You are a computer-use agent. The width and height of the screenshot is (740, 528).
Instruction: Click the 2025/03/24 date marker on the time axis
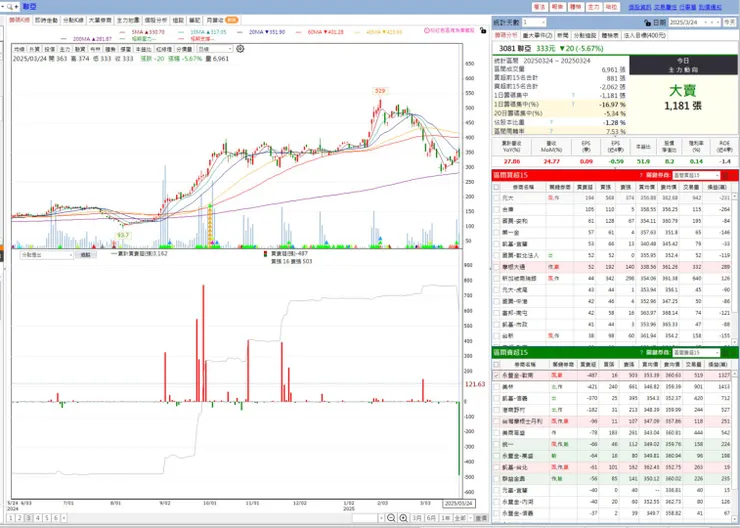pos(459,503)
